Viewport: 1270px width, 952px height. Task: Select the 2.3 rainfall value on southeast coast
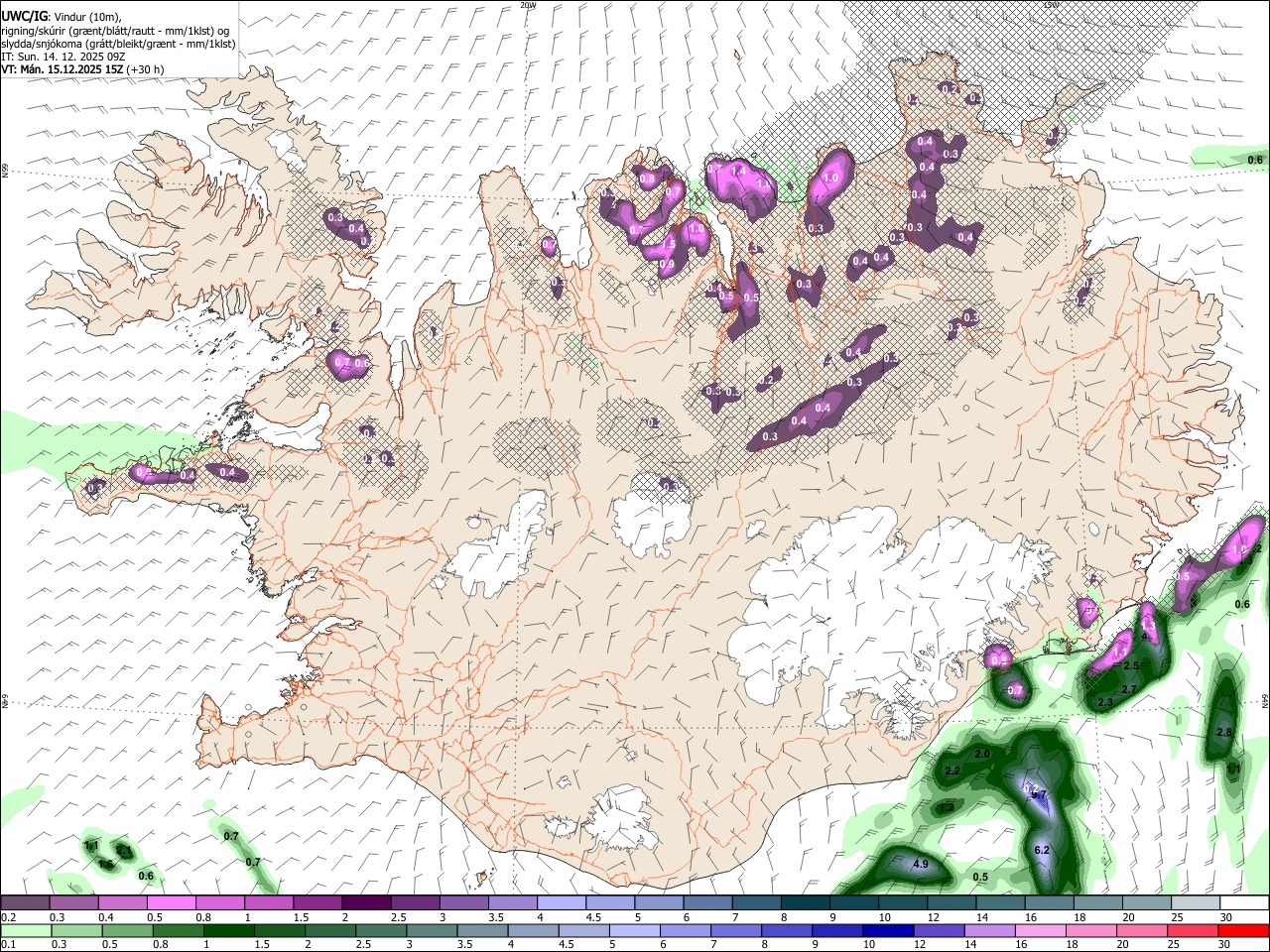1105,702
